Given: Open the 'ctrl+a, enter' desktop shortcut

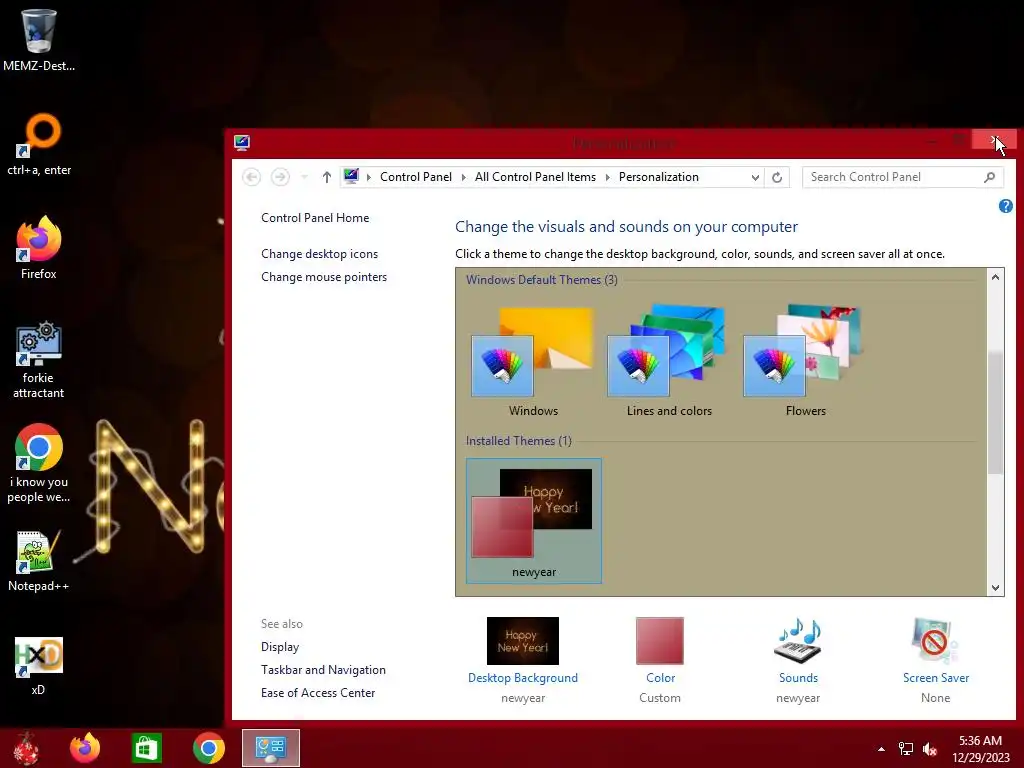Looking at the screenshot, I should (39, 144).
